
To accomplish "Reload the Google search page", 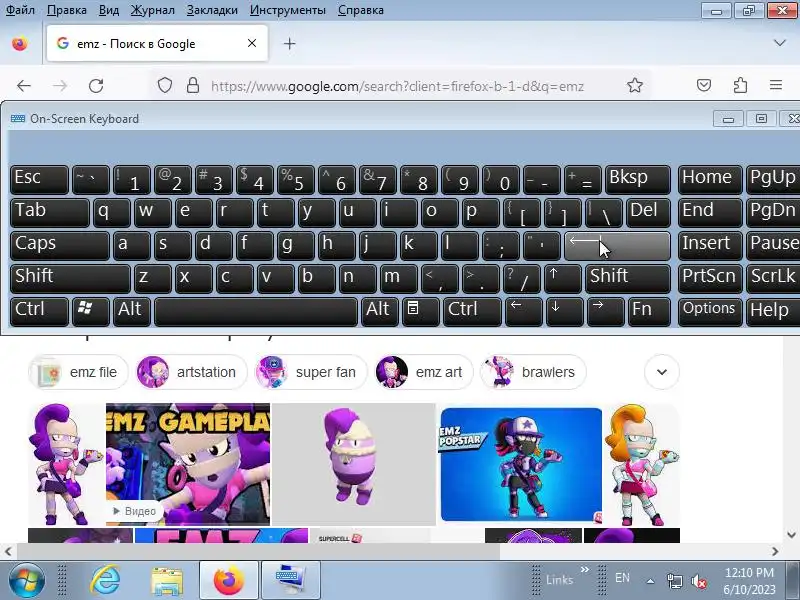I will pos(96,86).
